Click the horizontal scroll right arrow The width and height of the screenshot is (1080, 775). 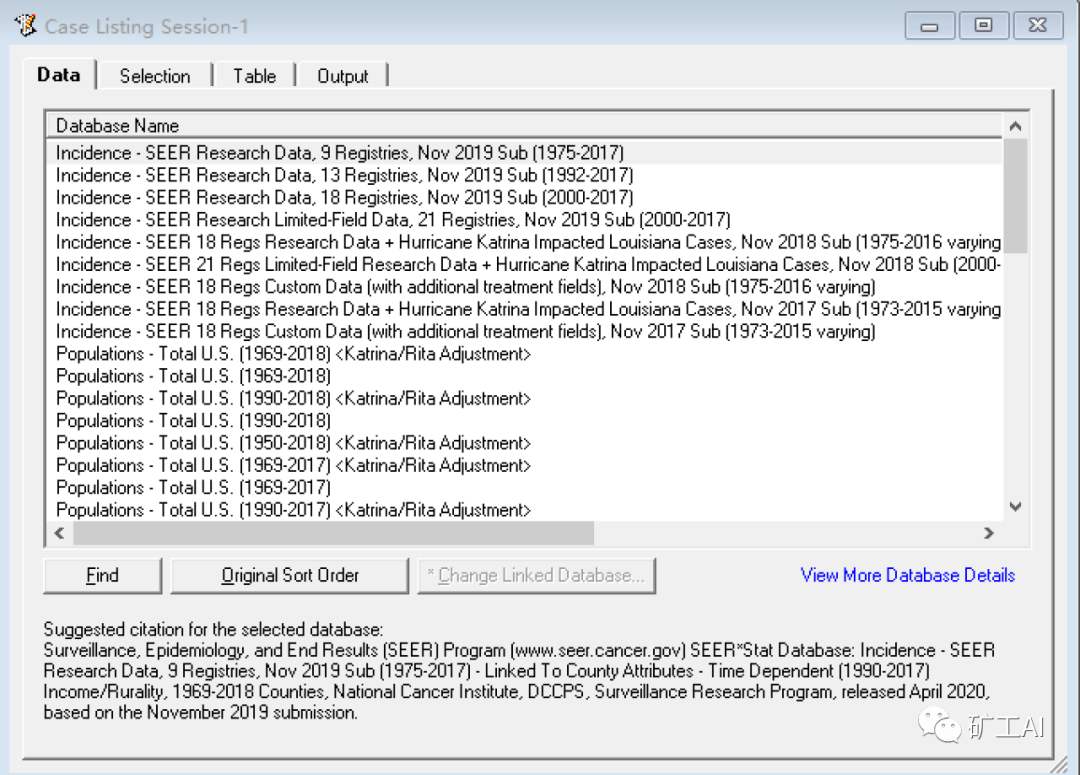tap(989, 533)
